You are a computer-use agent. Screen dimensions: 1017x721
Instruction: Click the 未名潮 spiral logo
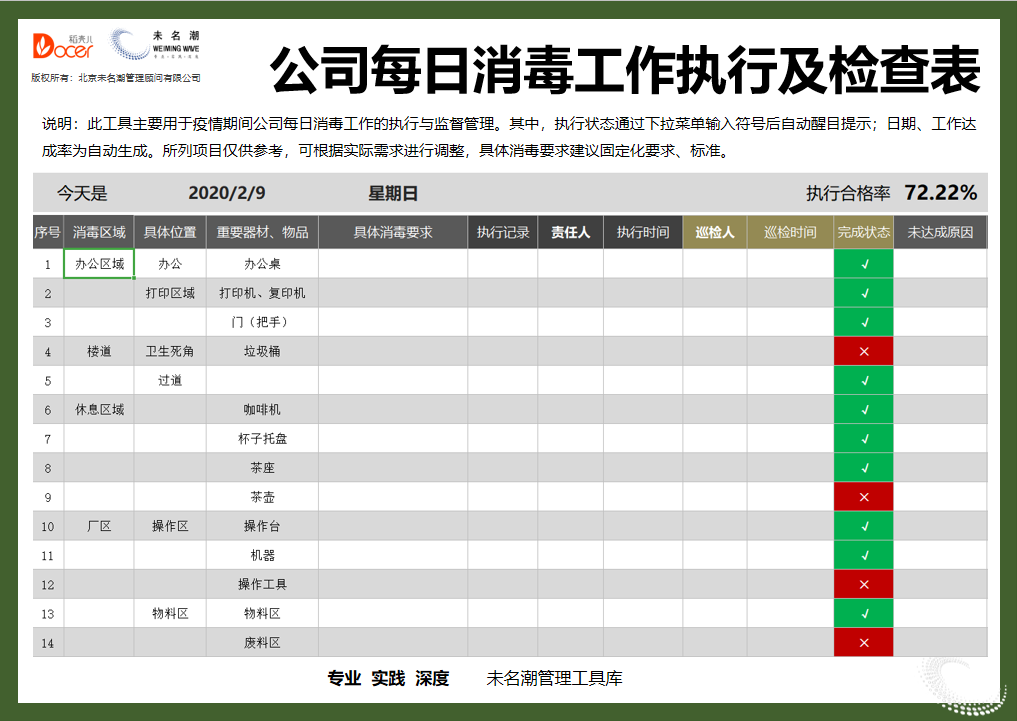127,44
